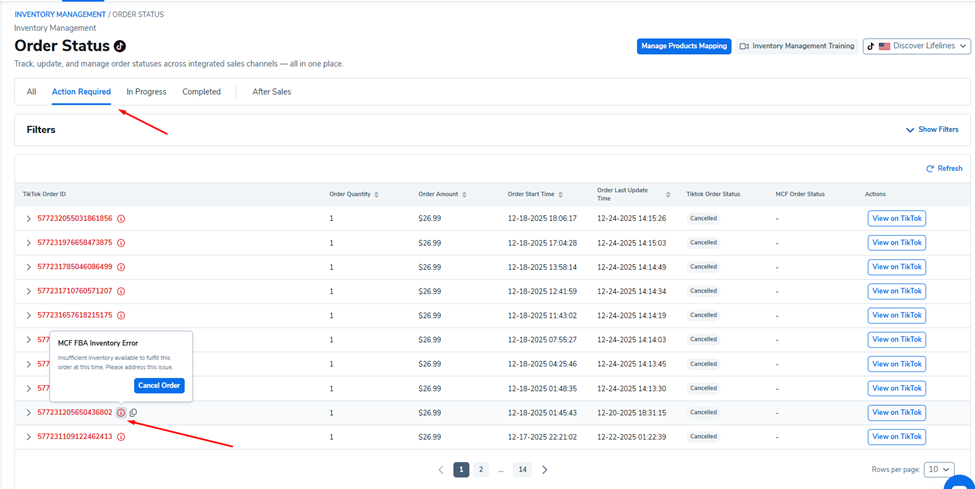The height and width of the screenshot is (489, 975).
Task: Click next page arrow in pagination
Action: (x=545, y=469)
